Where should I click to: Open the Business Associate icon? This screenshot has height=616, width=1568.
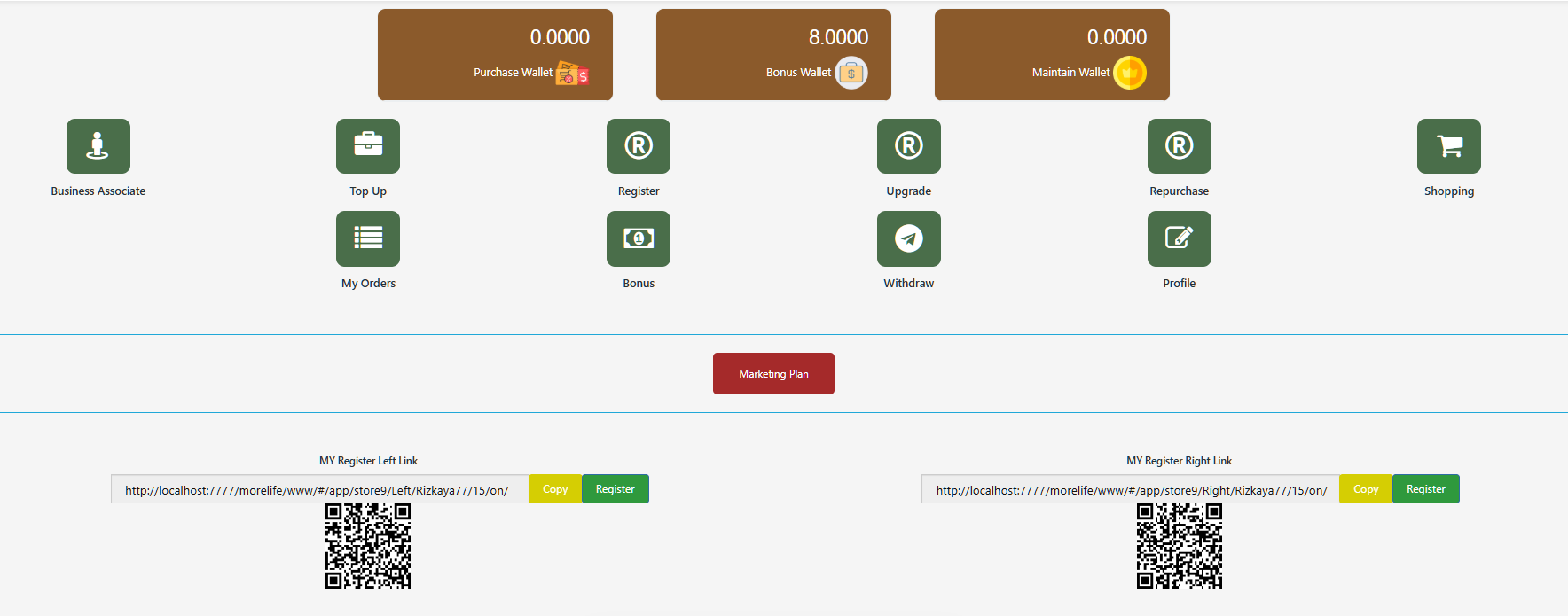click(x=98, y=146)
